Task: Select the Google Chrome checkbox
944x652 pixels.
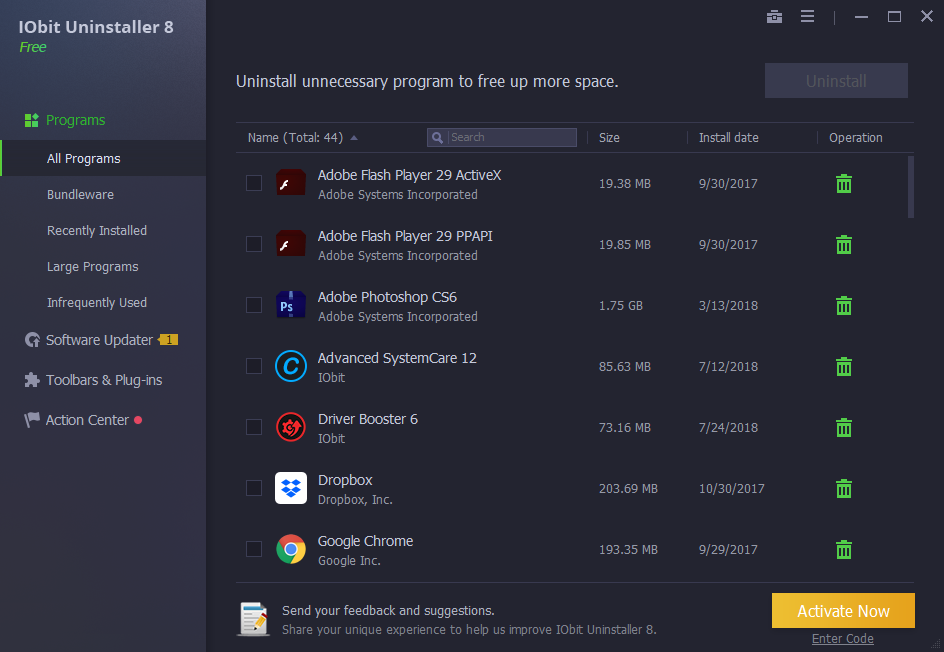Action: point(254,549)
